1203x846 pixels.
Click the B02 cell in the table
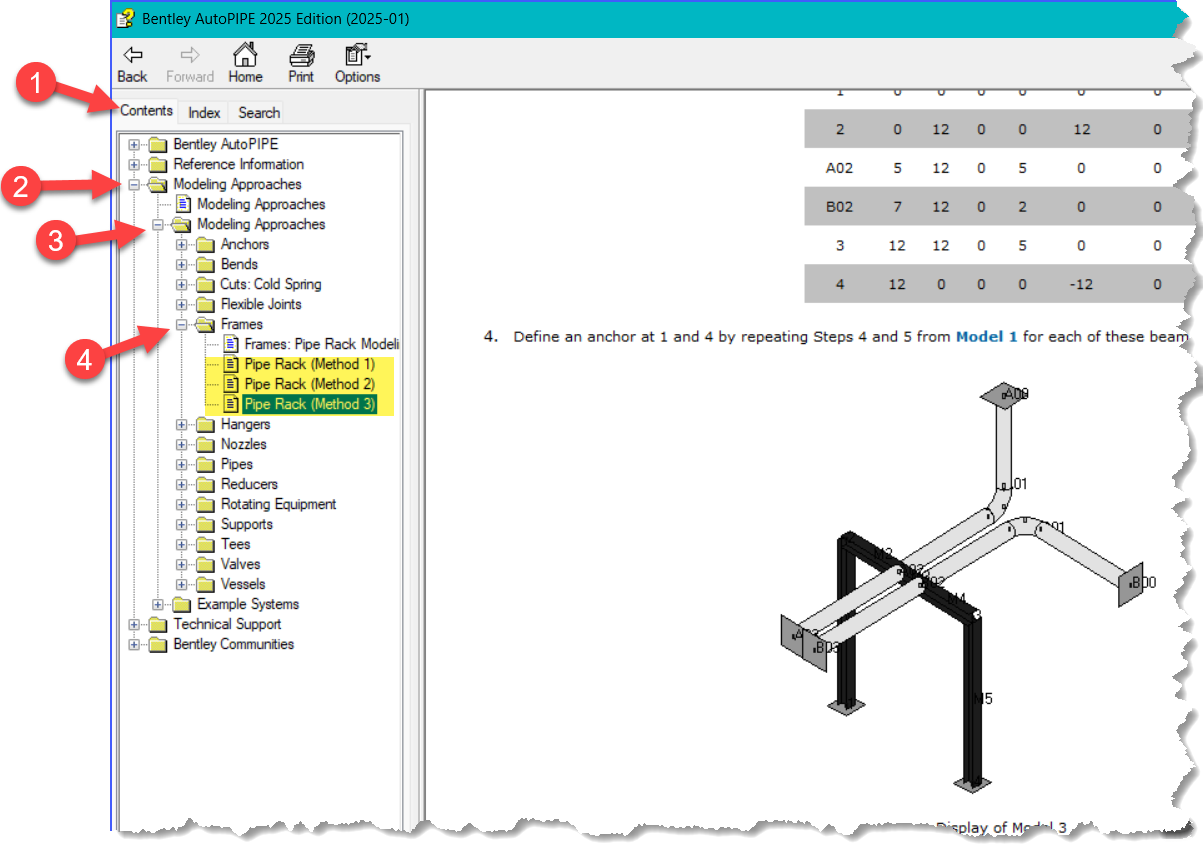(839, 207)
